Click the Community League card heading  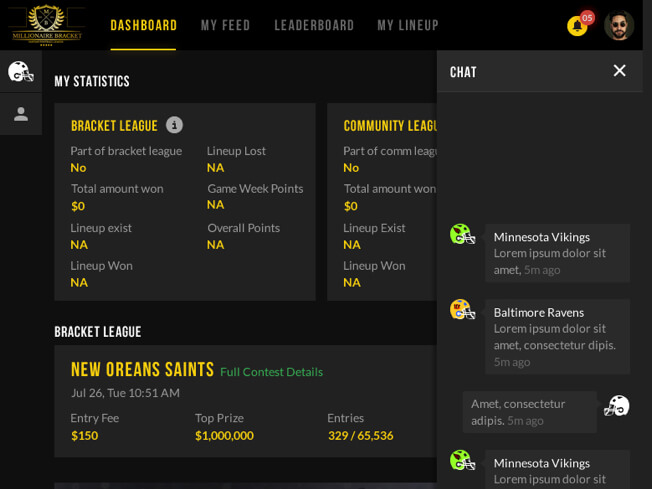(390, 126)
